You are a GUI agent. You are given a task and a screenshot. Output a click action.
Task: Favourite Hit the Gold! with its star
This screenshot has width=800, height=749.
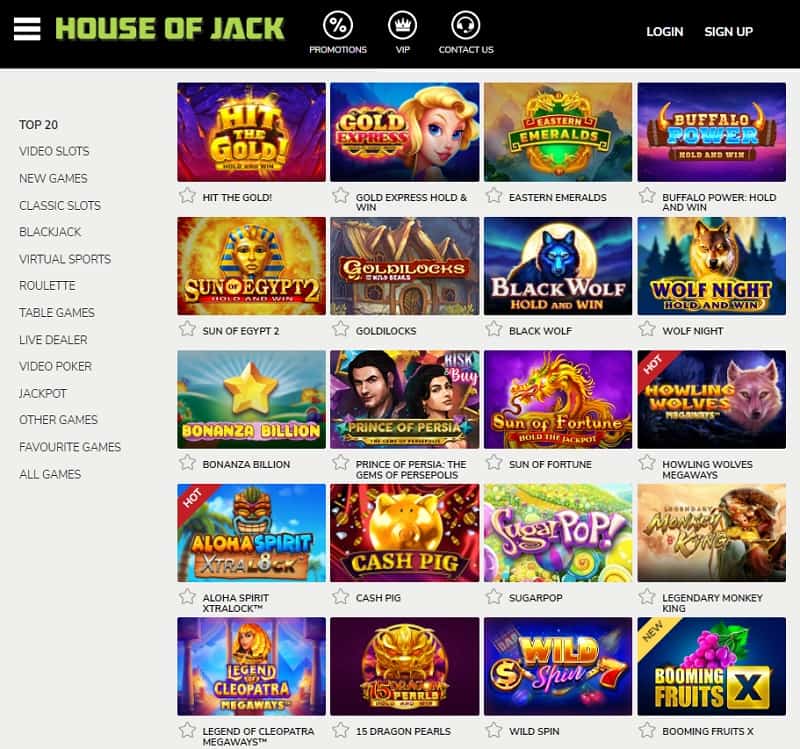[187, 196]
